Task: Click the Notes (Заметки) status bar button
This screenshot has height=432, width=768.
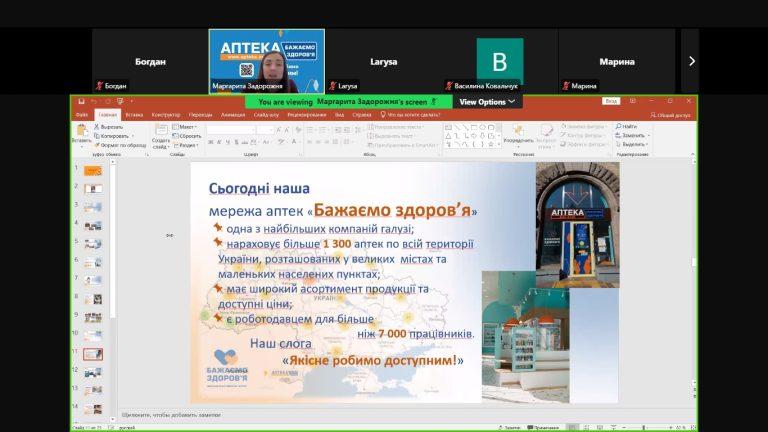Action: 509,428
